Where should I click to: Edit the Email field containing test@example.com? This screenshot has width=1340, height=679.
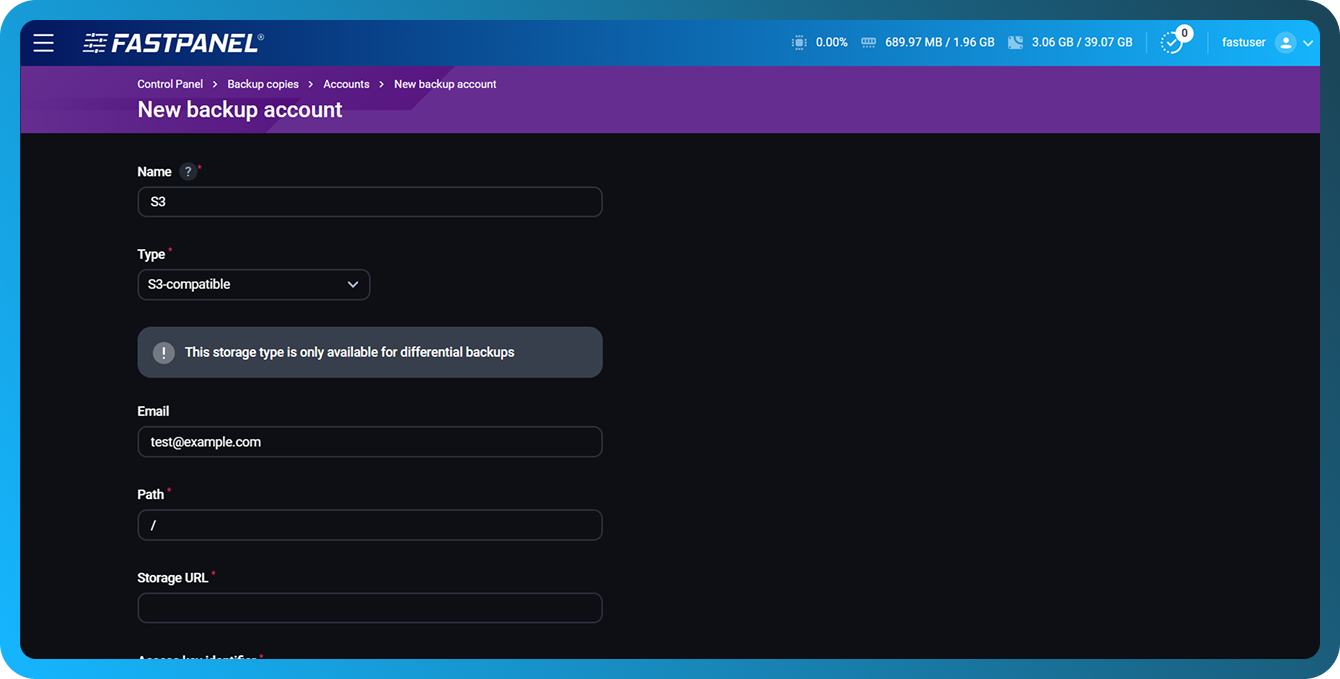point(370,441)
